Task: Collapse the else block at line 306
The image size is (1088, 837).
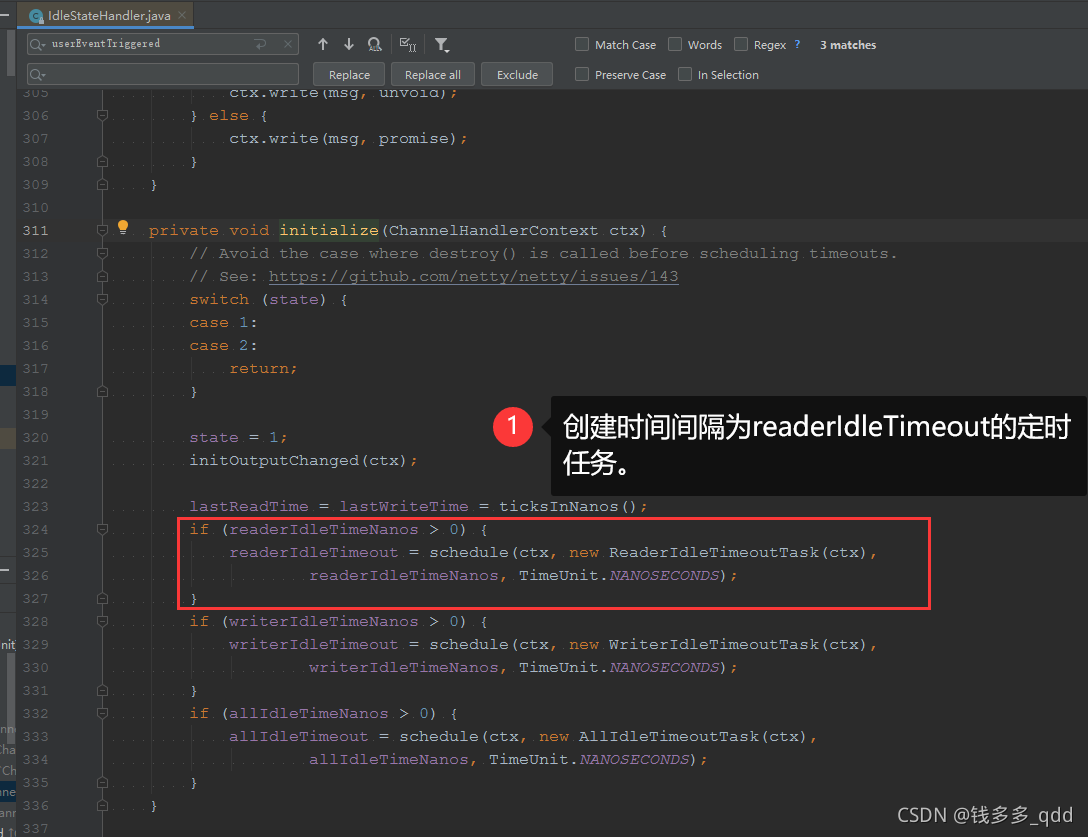Action: click(x=102, y=115)
